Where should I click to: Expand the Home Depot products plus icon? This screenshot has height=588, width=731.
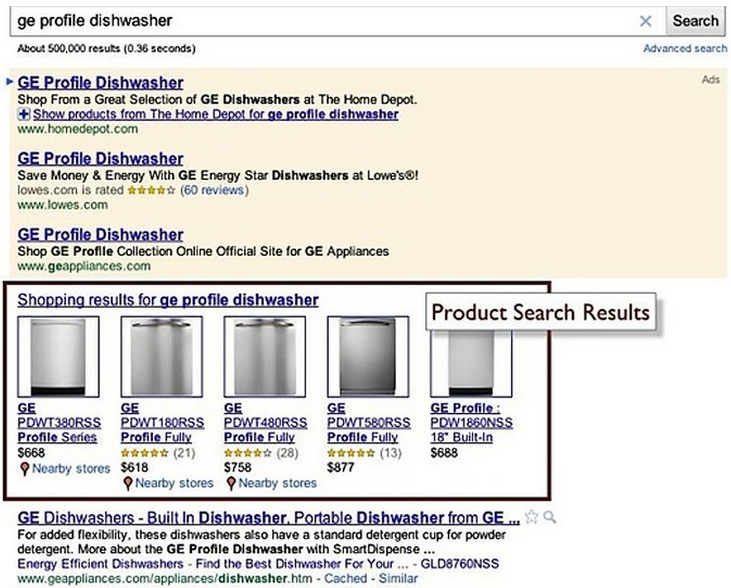click(x=24, y=115)
